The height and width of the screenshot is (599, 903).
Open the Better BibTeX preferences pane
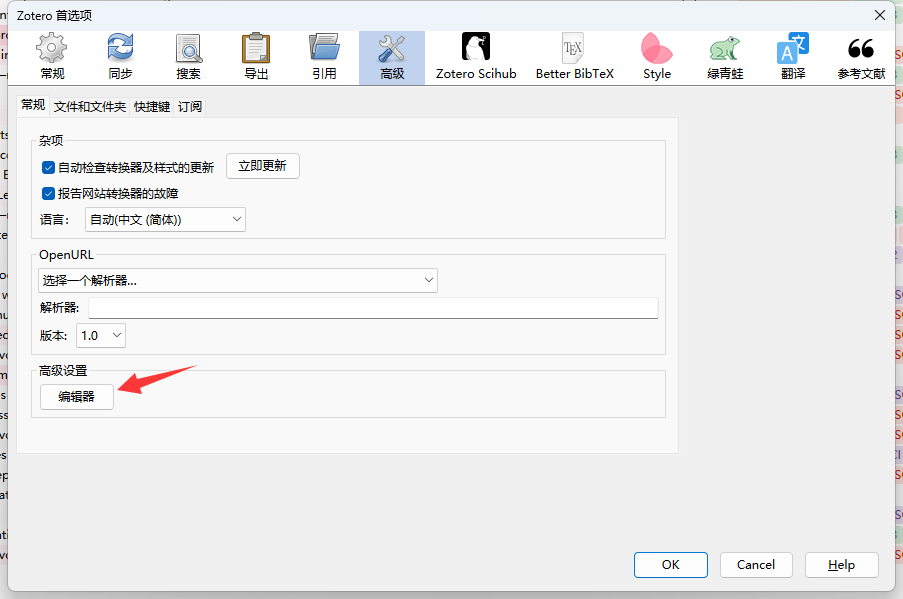[575, 58]
